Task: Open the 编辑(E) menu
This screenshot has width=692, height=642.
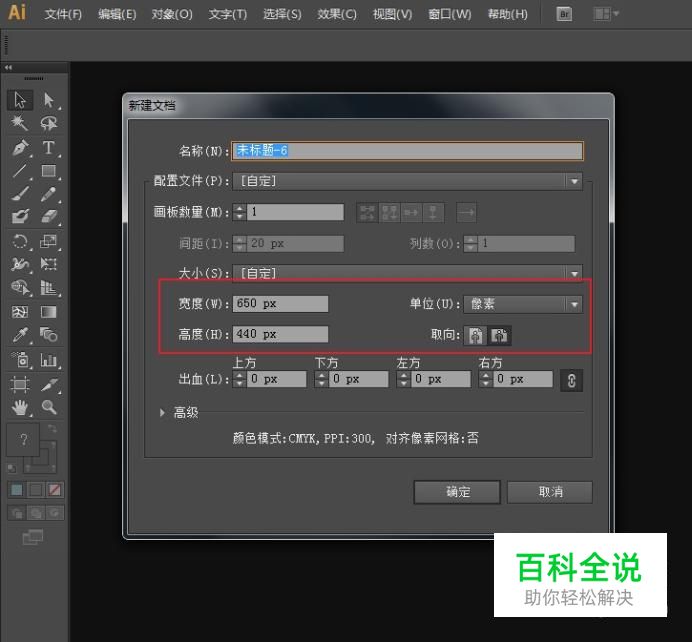Action: pyautogui.click(x=117, y=14)
